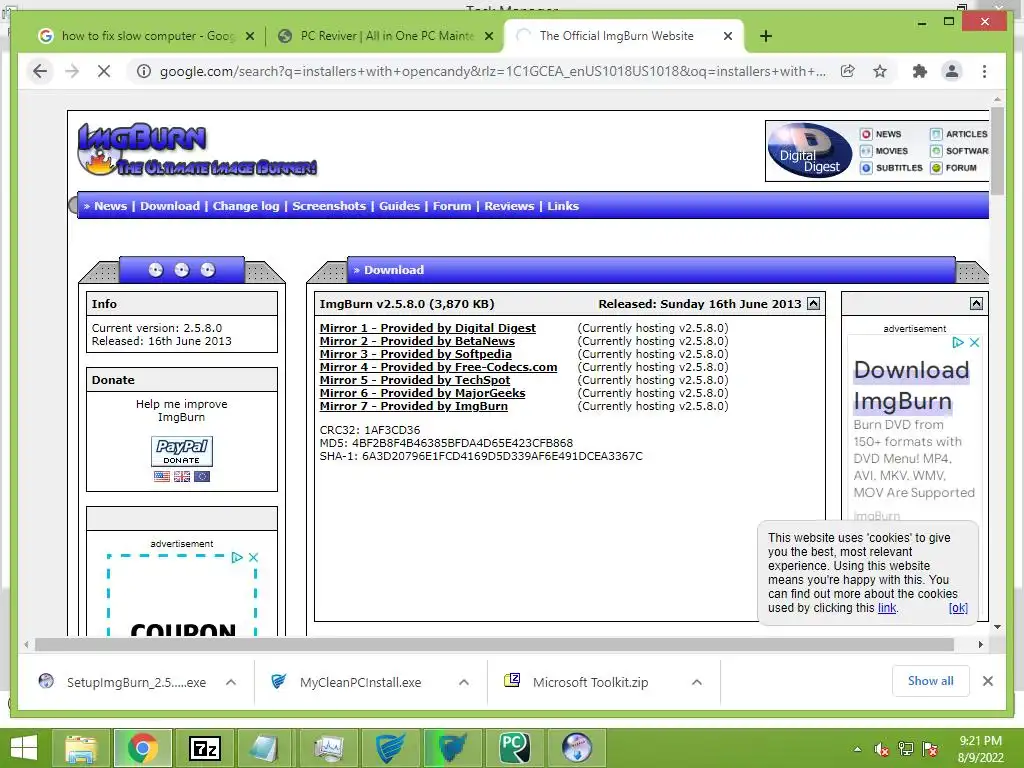Screen dimensions: 1024x768
Task: Download from Mirror 2 BetaNews
Action: tap(417, 341)
